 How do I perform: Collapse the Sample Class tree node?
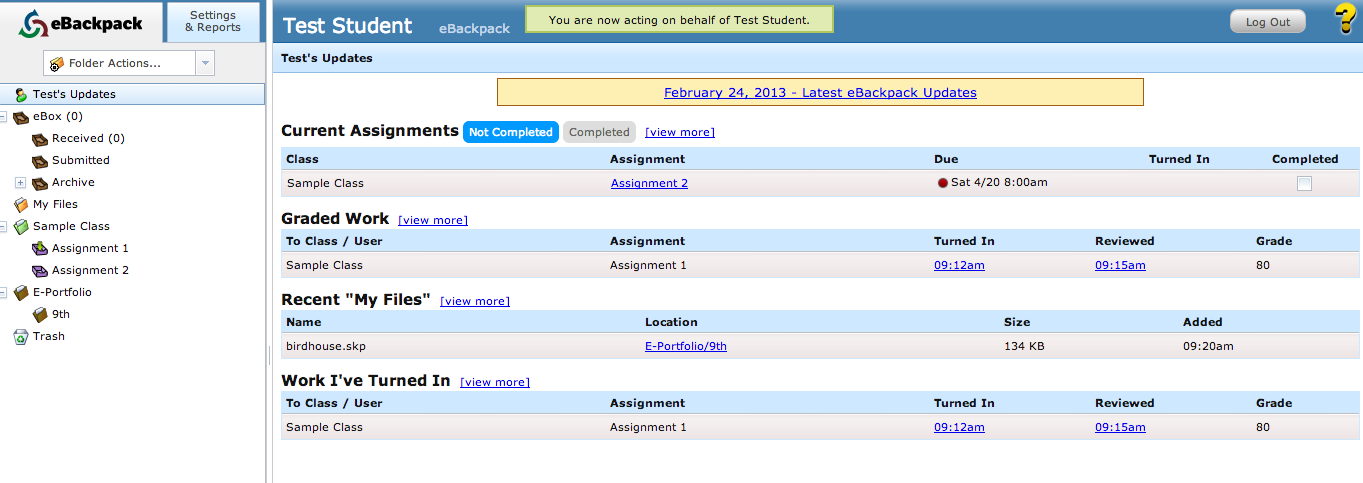(3, 227)
